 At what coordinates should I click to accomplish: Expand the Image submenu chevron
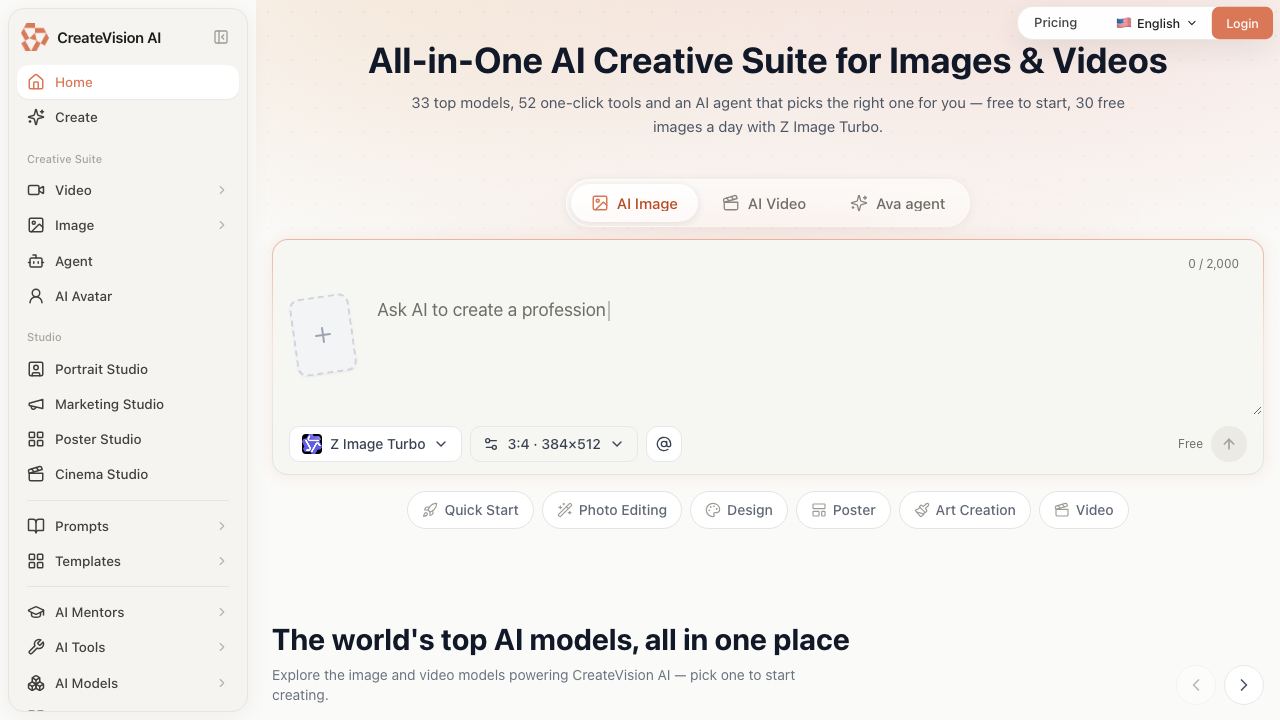tap(222, 225)
